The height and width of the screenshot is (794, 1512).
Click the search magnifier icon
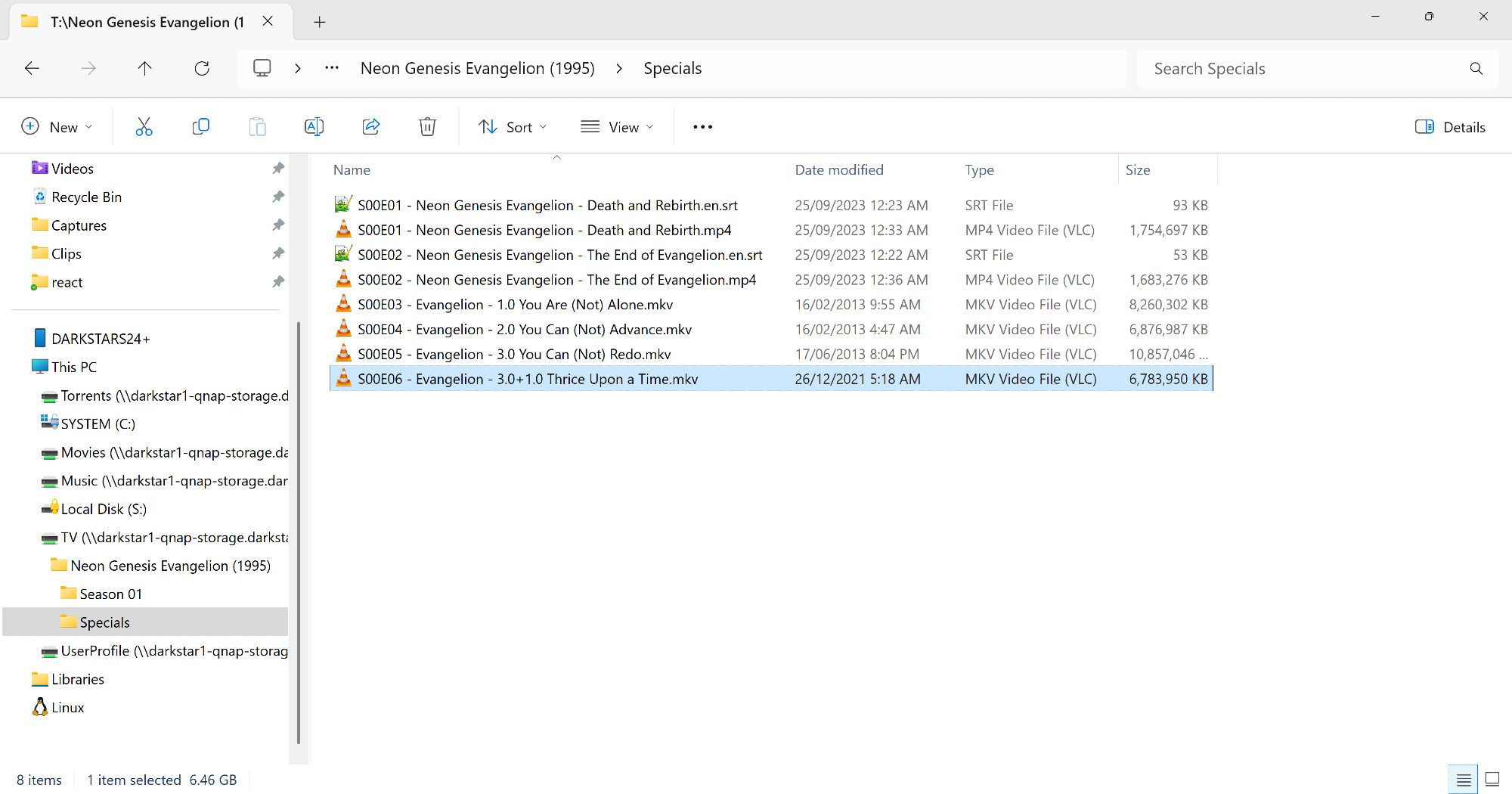coord(1476,69)
